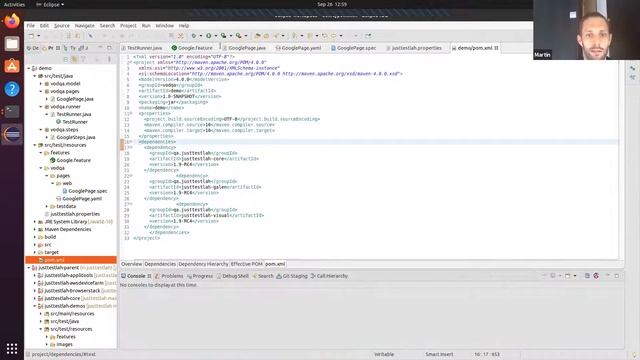
Task: Switch to the justtestlah.properties editor tab
Action: coord(414,48)
